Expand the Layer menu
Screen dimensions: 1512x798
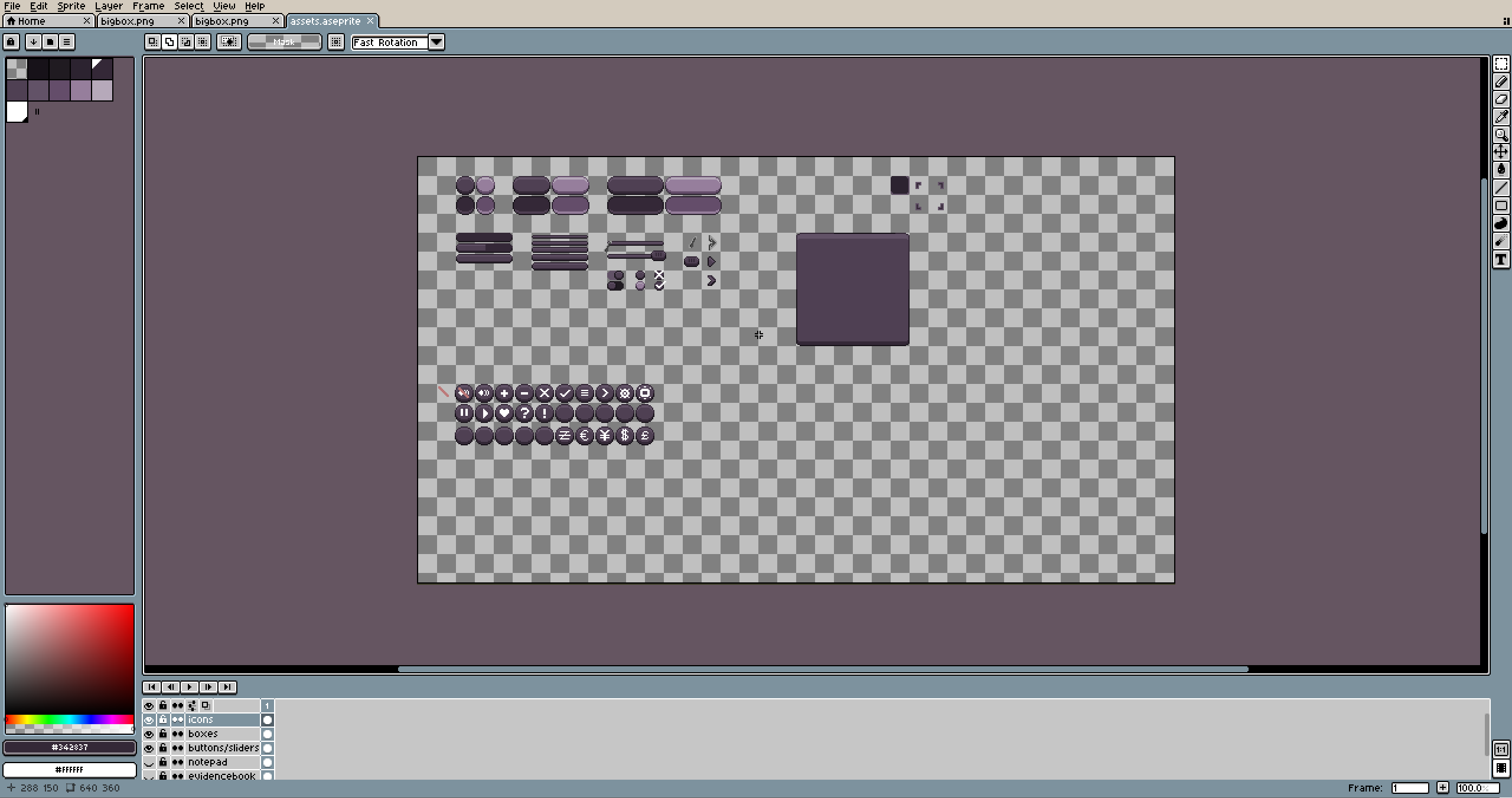point(109,6)
